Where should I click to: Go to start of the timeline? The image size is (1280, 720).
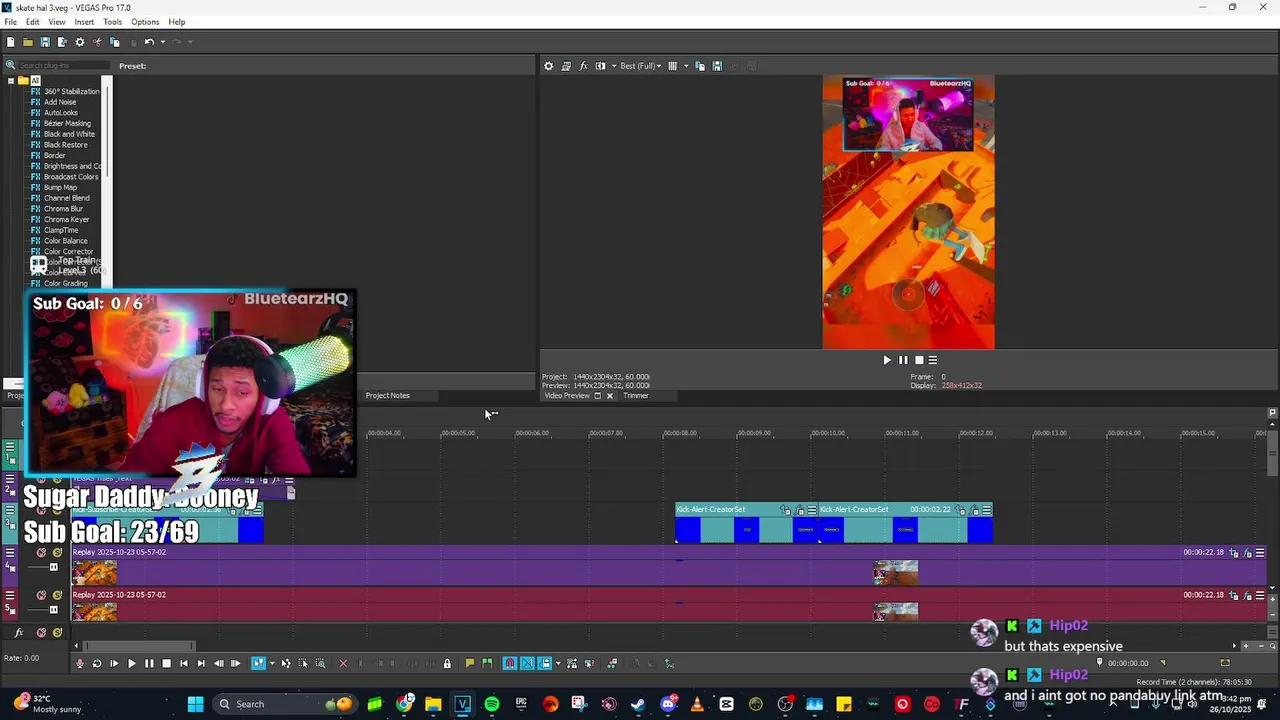[x=183, y=663]
